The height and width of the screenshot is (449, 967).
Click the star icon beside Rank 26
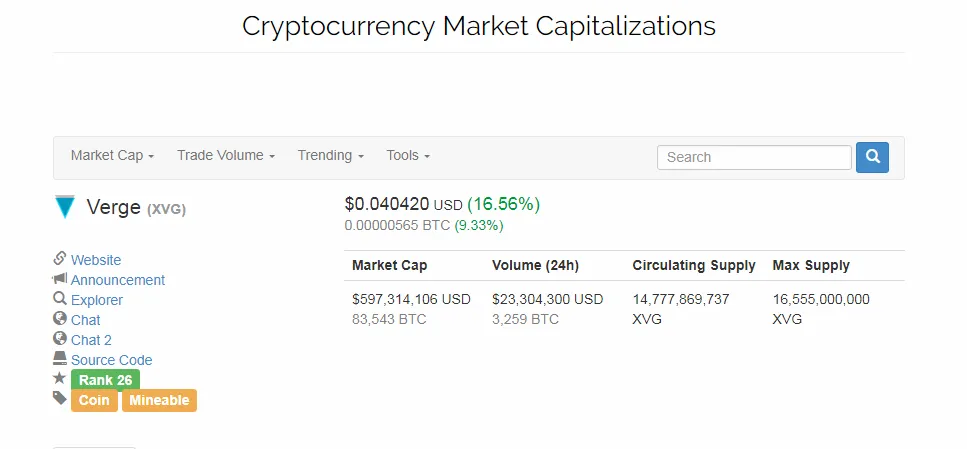tap(60, 378)
